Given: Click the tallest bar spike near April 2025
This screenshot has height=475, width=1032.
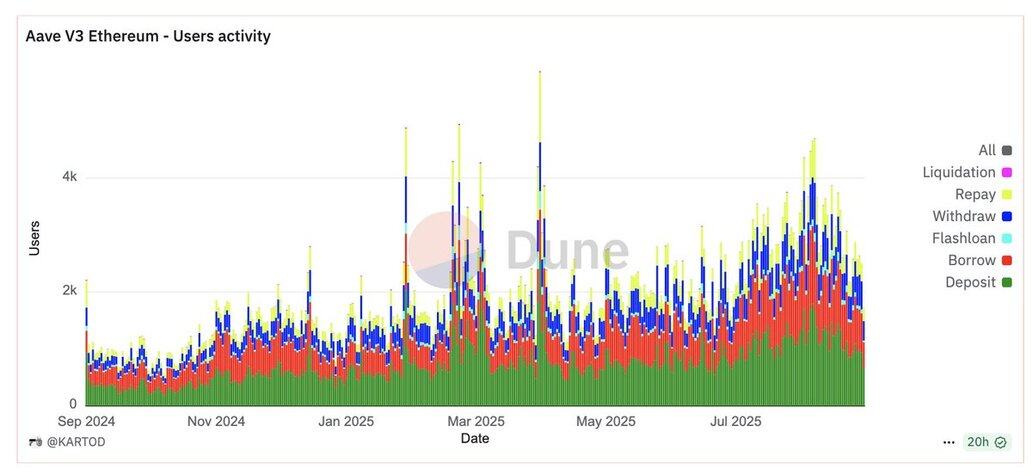Looking at the screenshot, I should 540,238.
